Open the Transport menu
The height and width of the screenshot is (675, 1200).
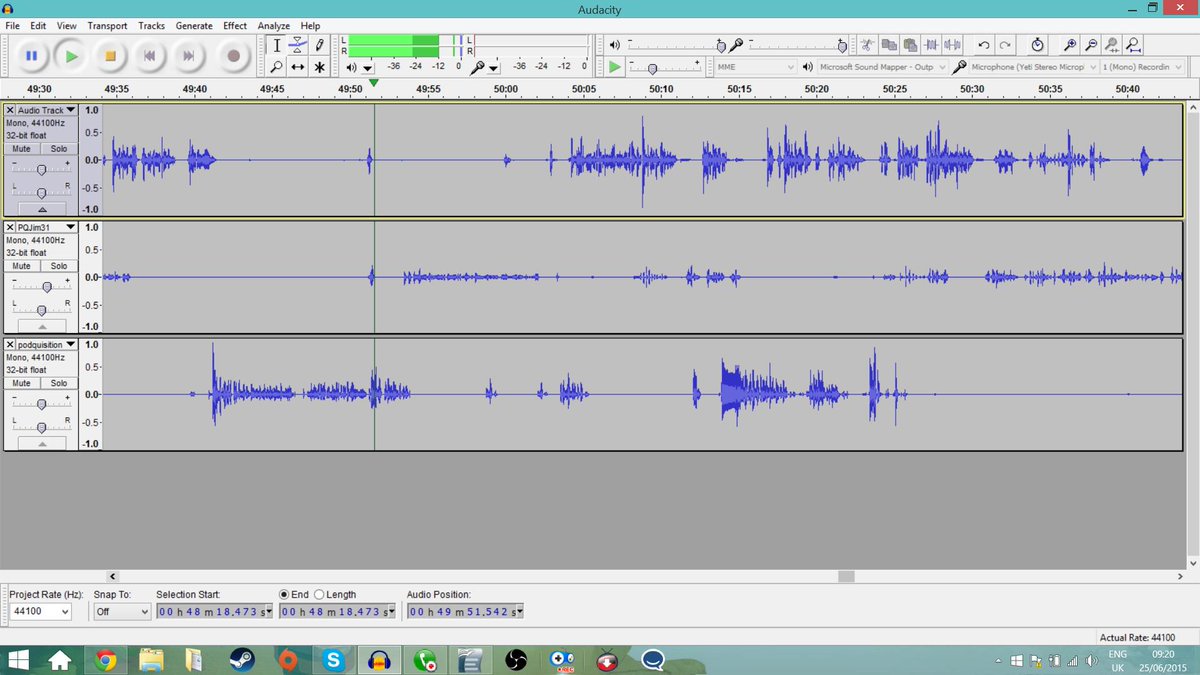pos(107,25)
